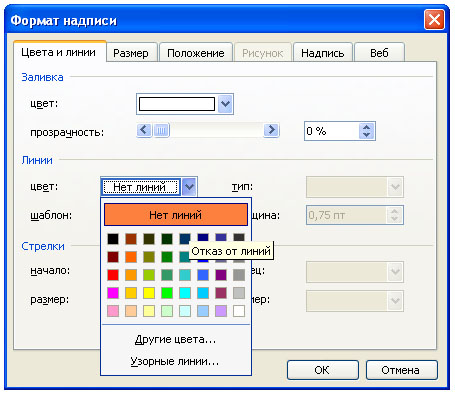Decrease transparency with the spinner down arrow
The image size is (455, 394).
366,135
